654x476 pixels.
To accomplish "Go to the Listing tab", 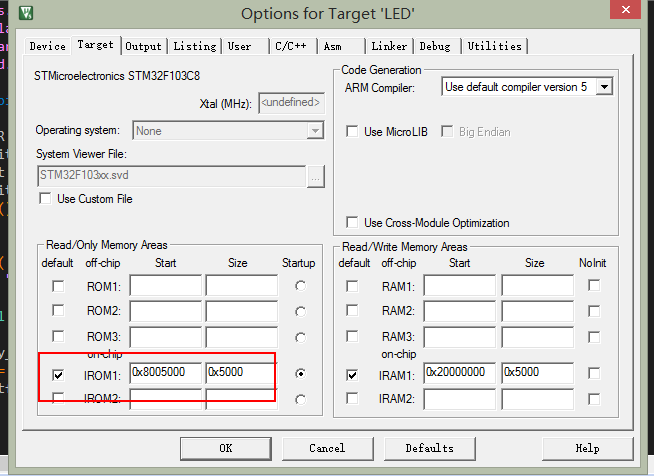I will (x=195, y=46).
